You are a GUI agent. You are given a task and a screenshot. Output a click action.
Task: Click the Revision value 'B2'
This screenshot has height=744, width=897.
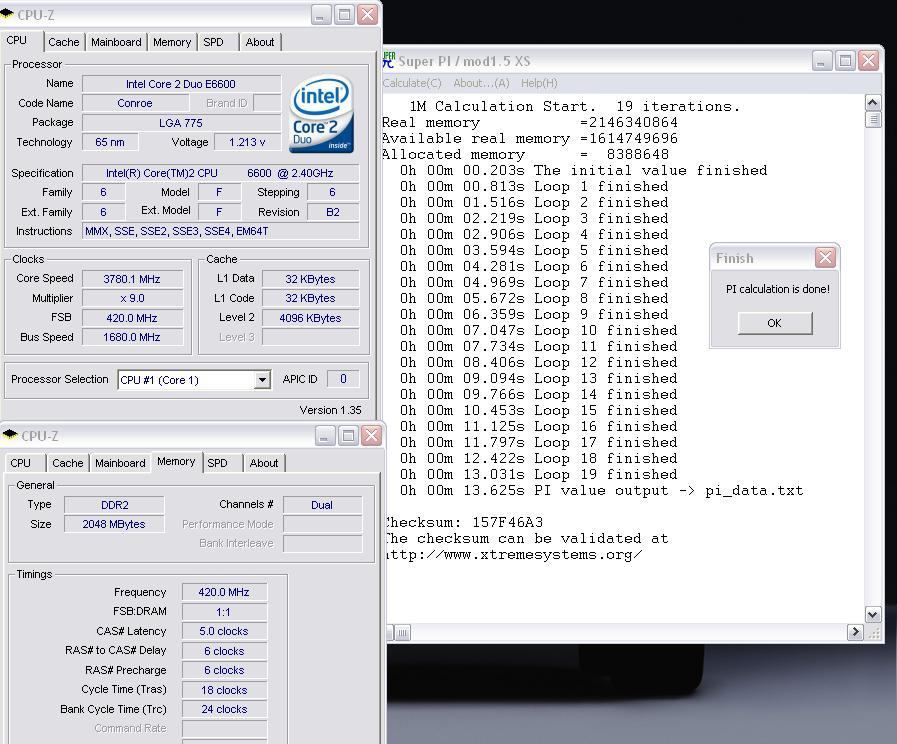pos(333,212)
